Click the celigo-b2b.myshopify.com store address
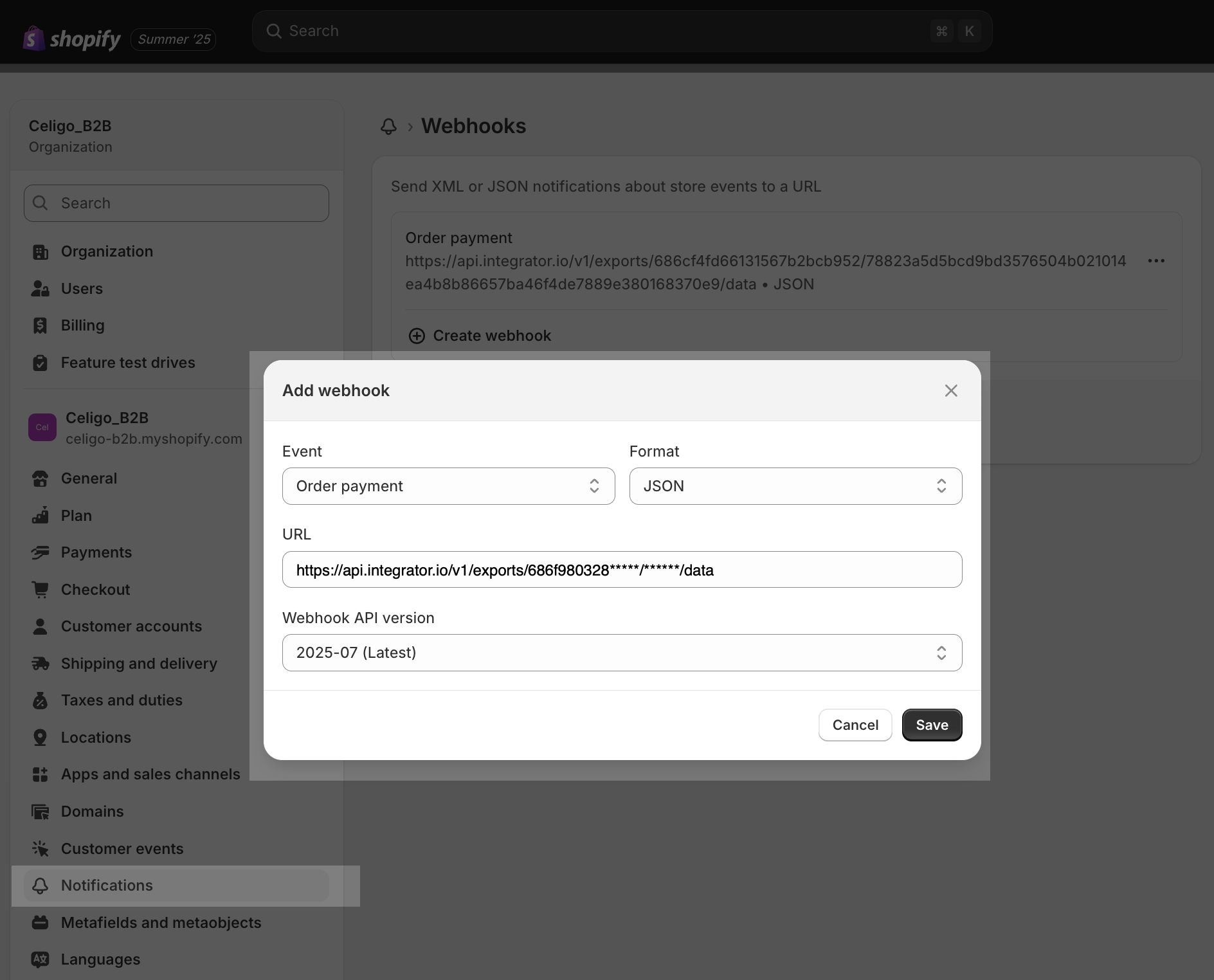The width and height of the screenshot is (1214, 980). (154, 439)
